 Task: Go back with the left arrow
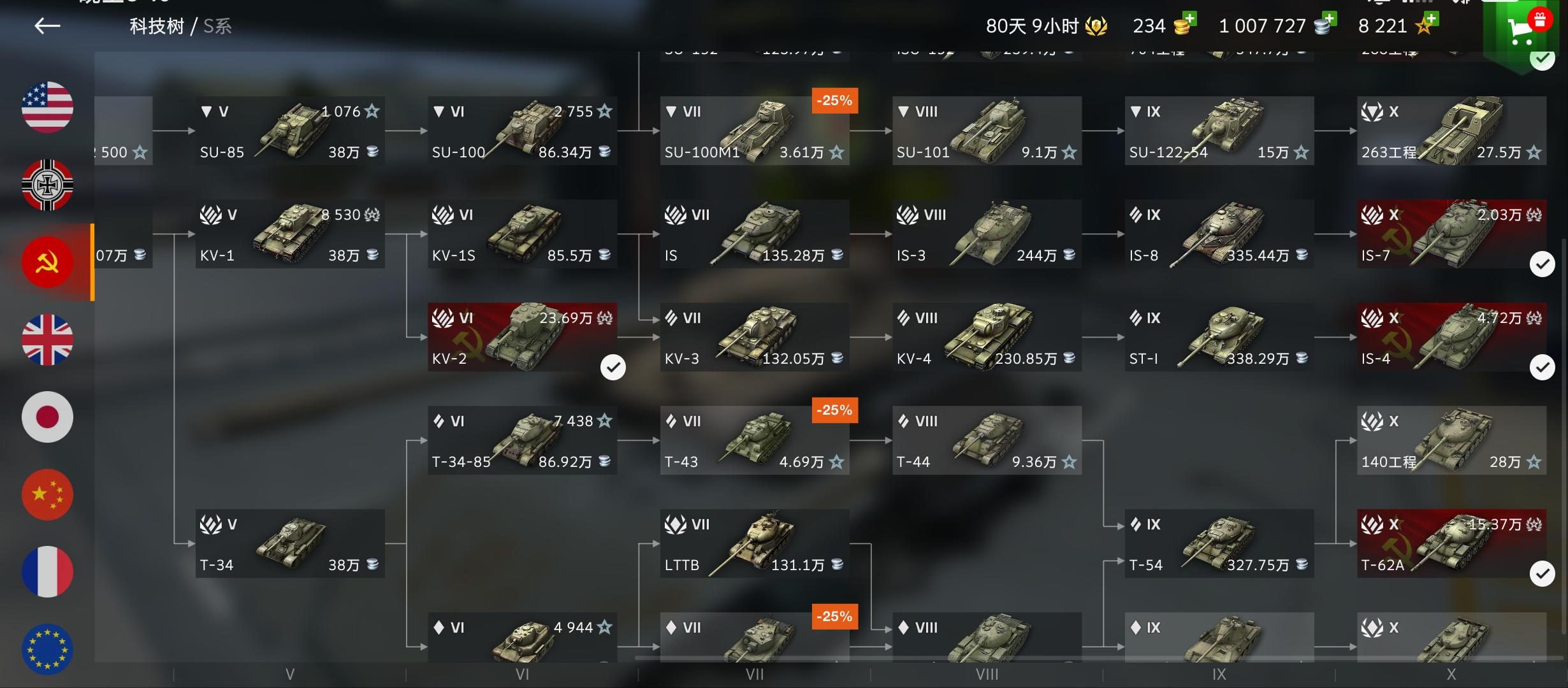tap(47, 25)
